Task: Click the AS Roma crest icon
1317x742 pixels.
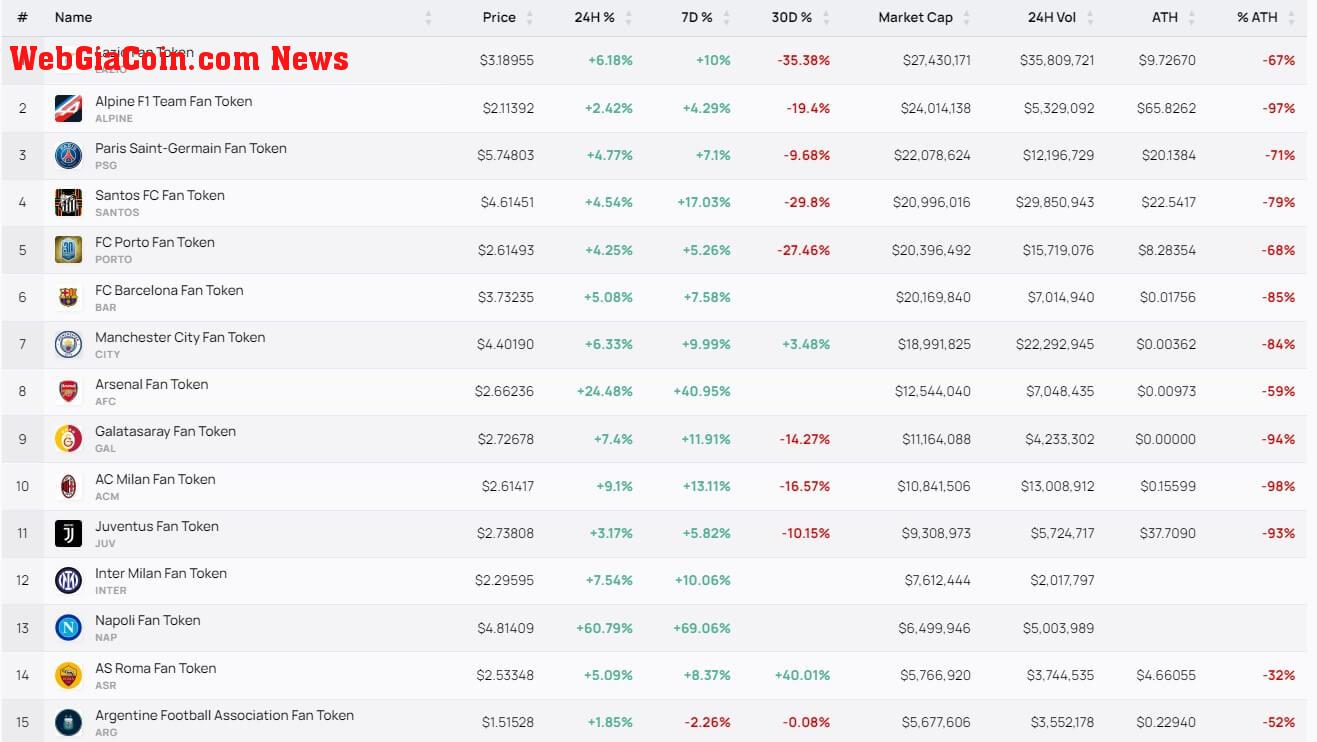Action: coord(68,675)
